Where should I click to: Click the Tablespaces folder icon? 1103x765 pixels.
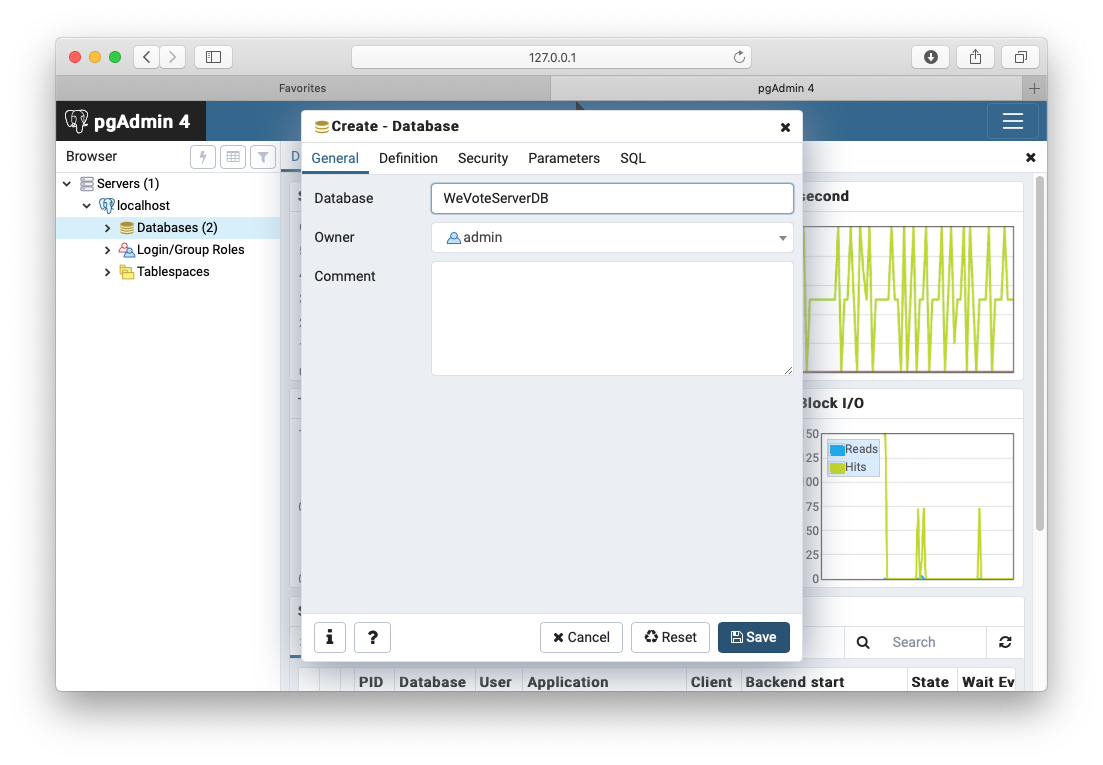(127, 271)
